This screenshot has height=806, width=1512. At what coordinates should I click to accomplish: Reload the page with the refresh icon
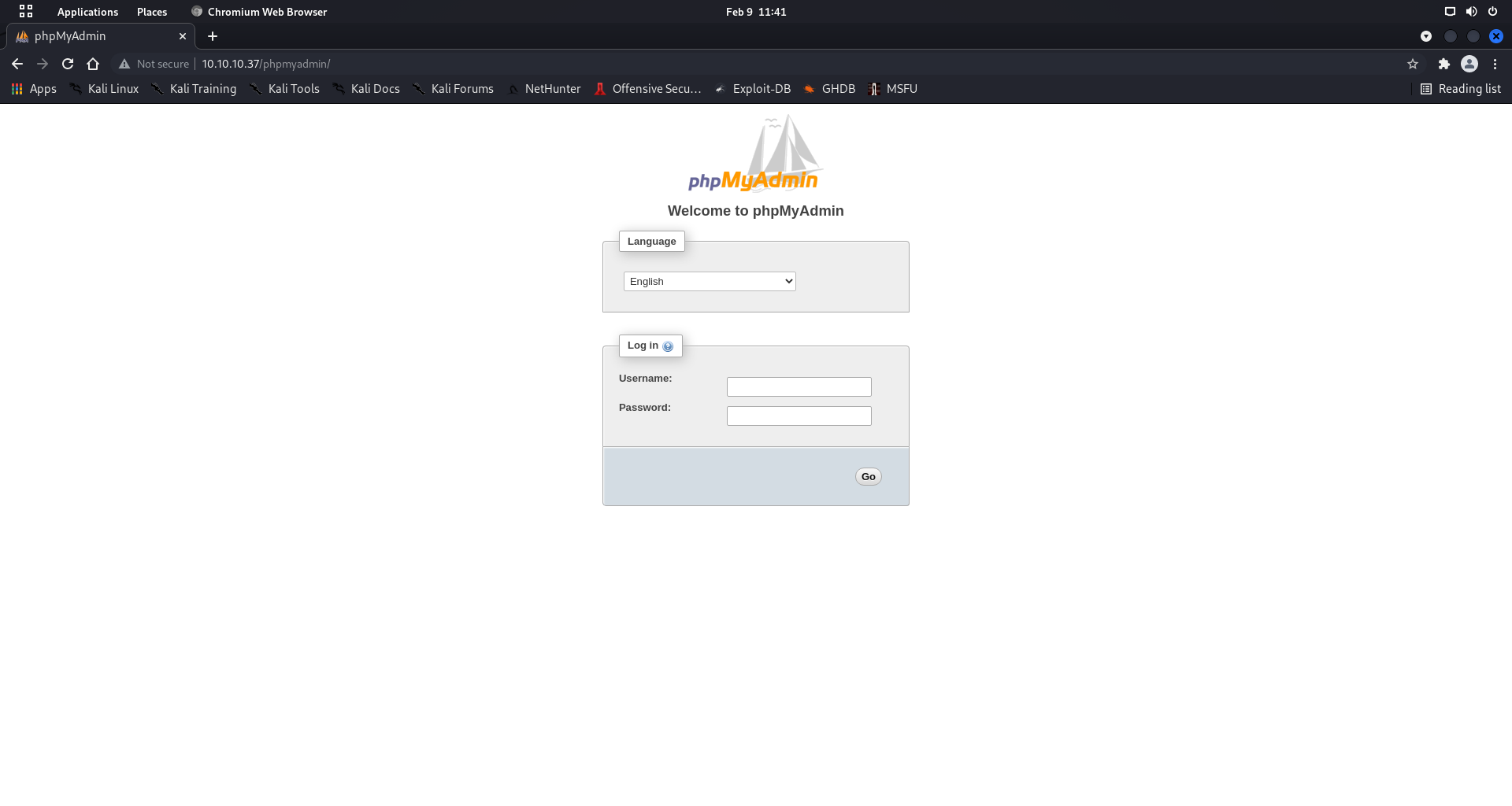(68, 64)
